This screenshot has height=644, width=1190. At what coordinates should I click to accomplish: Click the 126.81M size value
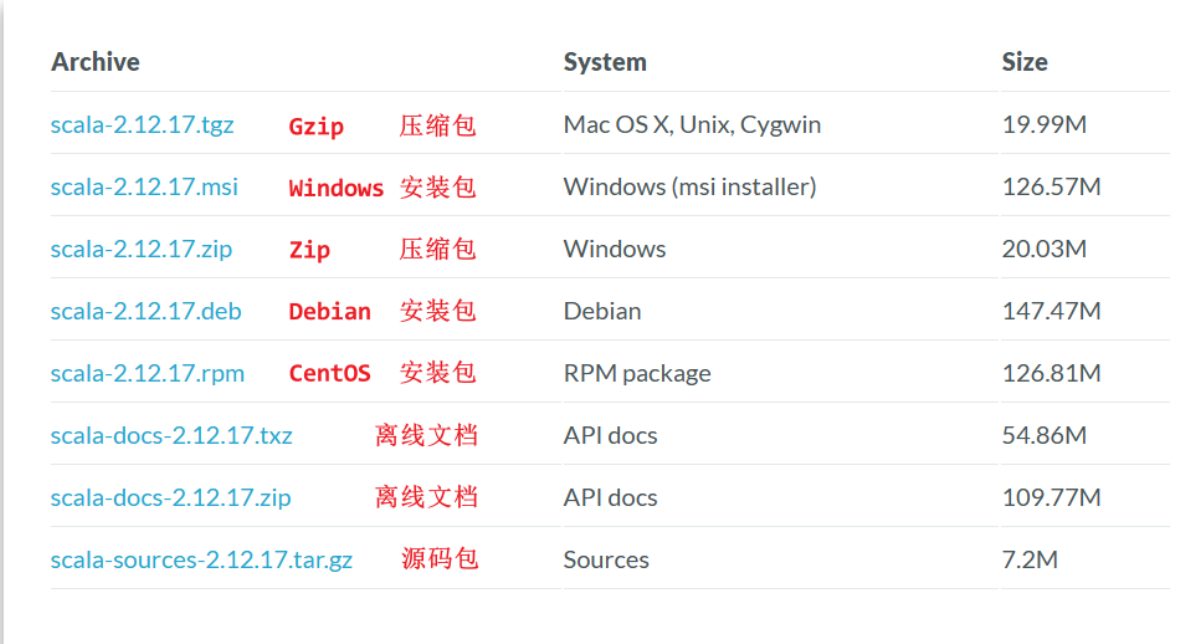[x=1052, y=373]
